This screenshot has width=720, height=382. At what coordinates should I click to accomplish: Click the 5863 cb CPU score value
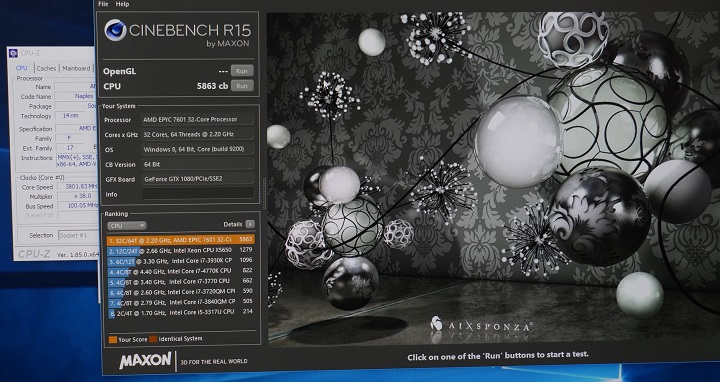pyautogui.click(x=212, y=86)
